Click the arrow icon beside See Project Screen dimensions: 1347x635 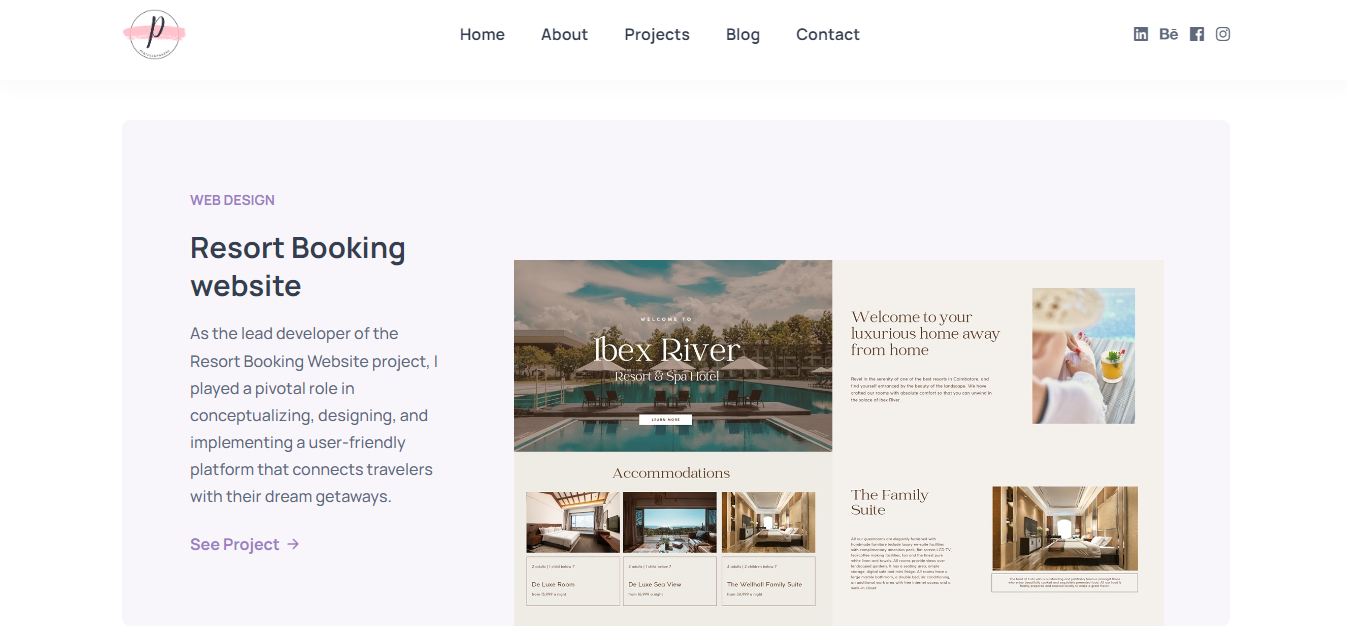[x=292, y=543]
